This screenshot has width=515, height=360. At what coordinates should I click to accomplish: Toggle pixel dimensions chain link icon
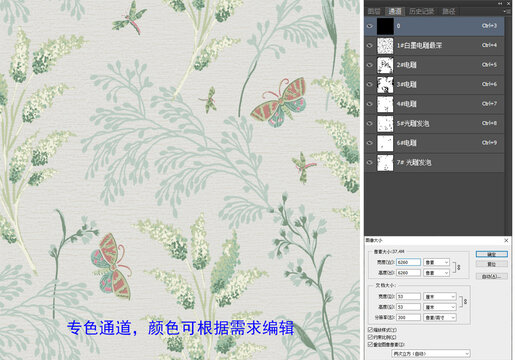tap(458, 267)
